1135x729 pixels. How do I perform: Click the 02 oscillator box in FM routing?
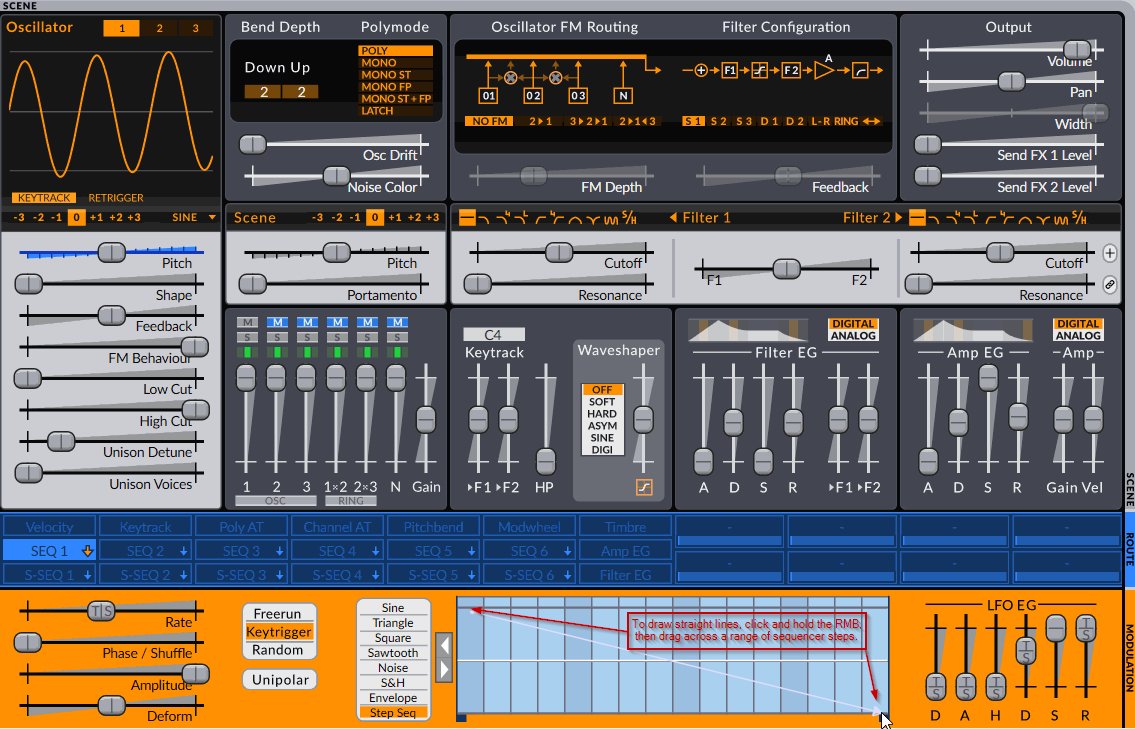[x=533, y=96]
